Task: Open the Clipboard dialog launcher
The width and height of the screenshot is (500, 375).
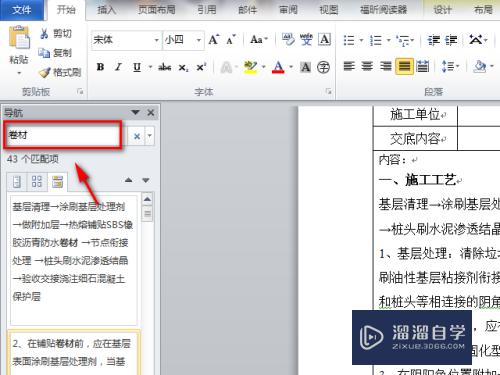Action: [80, 91]
